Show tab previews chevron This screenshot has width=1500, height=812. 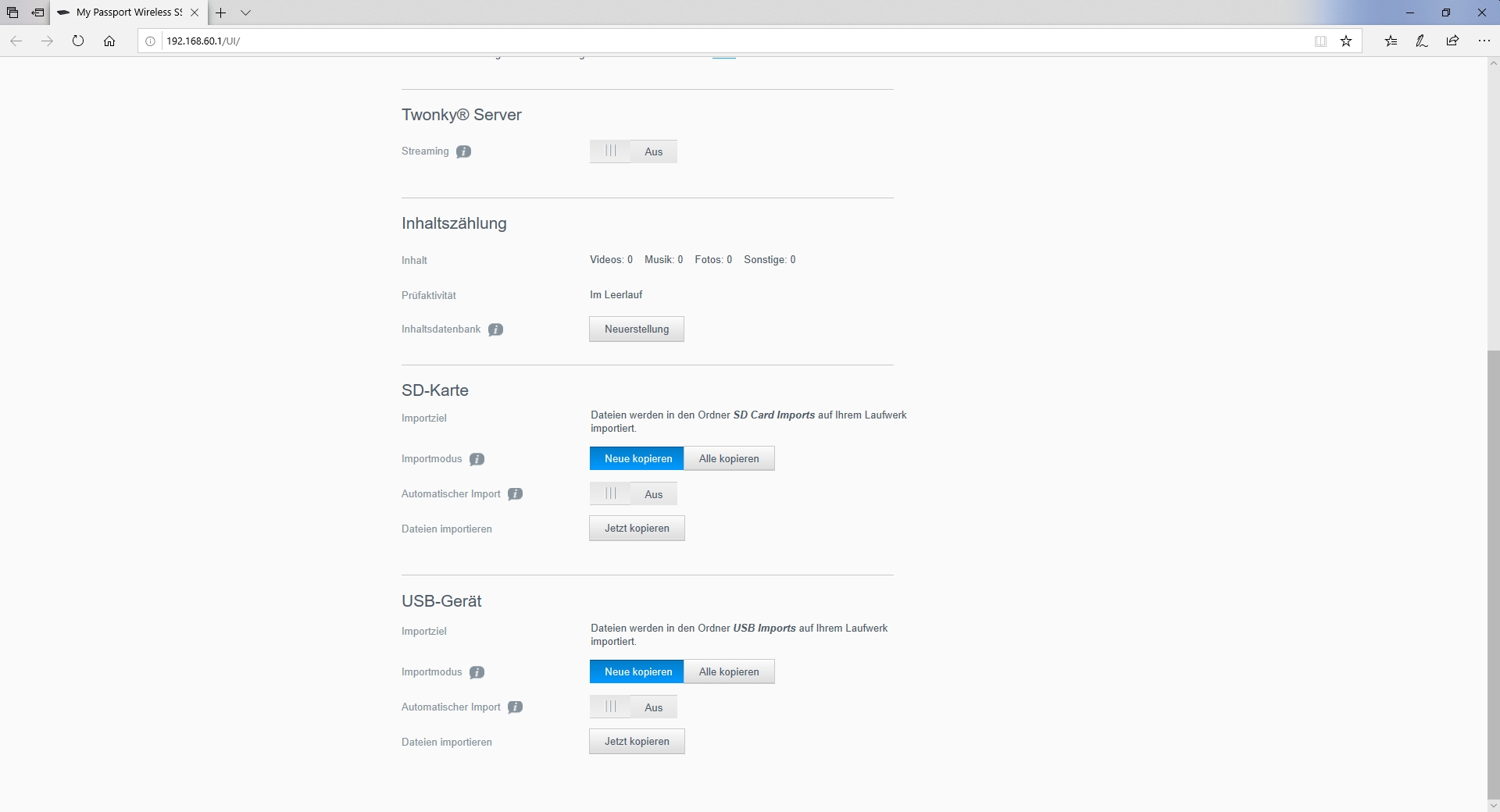coord(245,12)
